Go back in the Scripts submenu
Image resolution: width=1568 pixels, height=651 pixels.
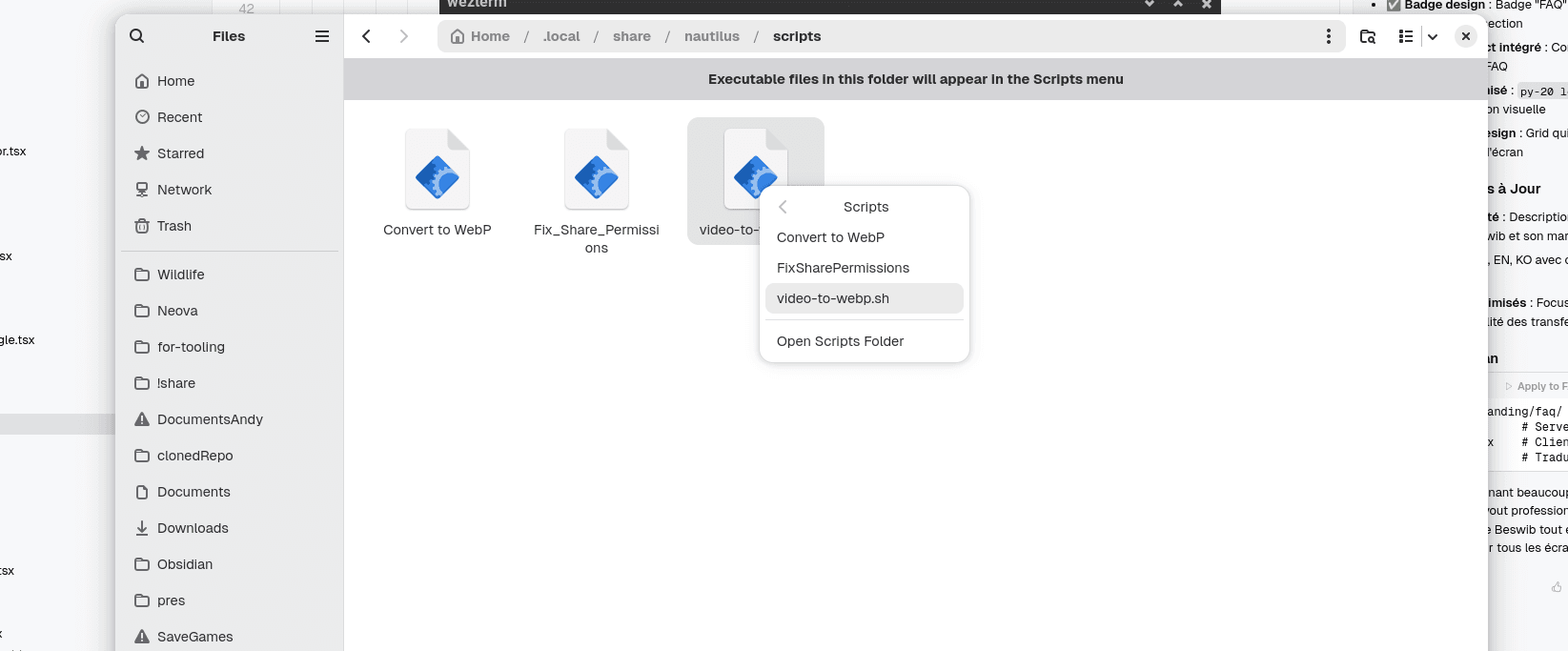point(783,207)
